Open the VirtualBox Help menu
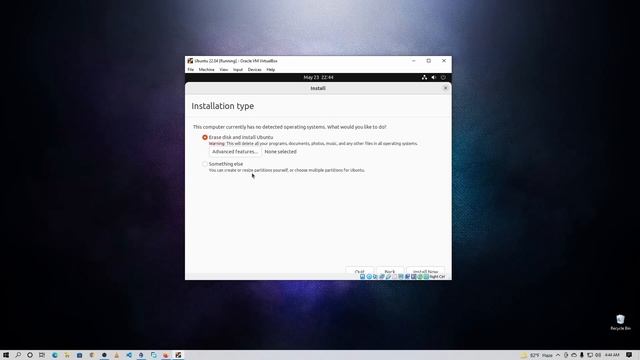 click(x=271, y=70)
